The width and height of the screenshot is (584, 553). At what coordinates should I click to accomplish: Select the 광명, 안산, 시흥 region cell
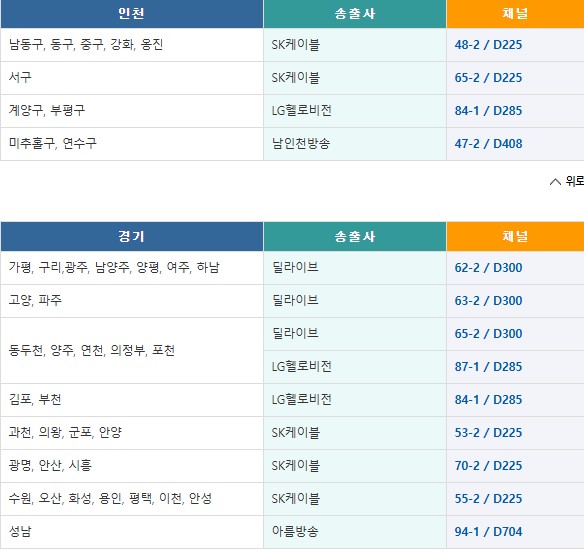(x=132, y=466)
